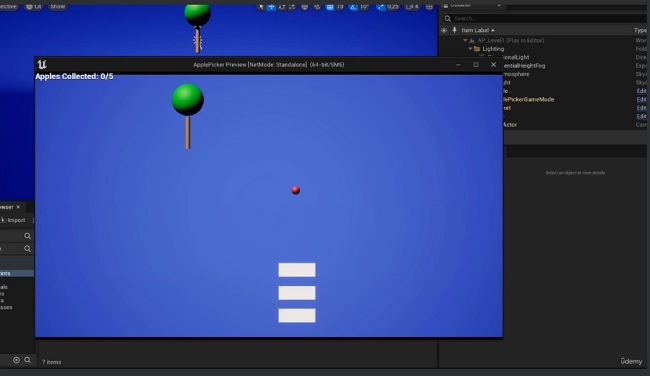The width and height of the screenshot is (650, 376).
Task: Click the red apple in game preview
Action: tap(296, 190)
